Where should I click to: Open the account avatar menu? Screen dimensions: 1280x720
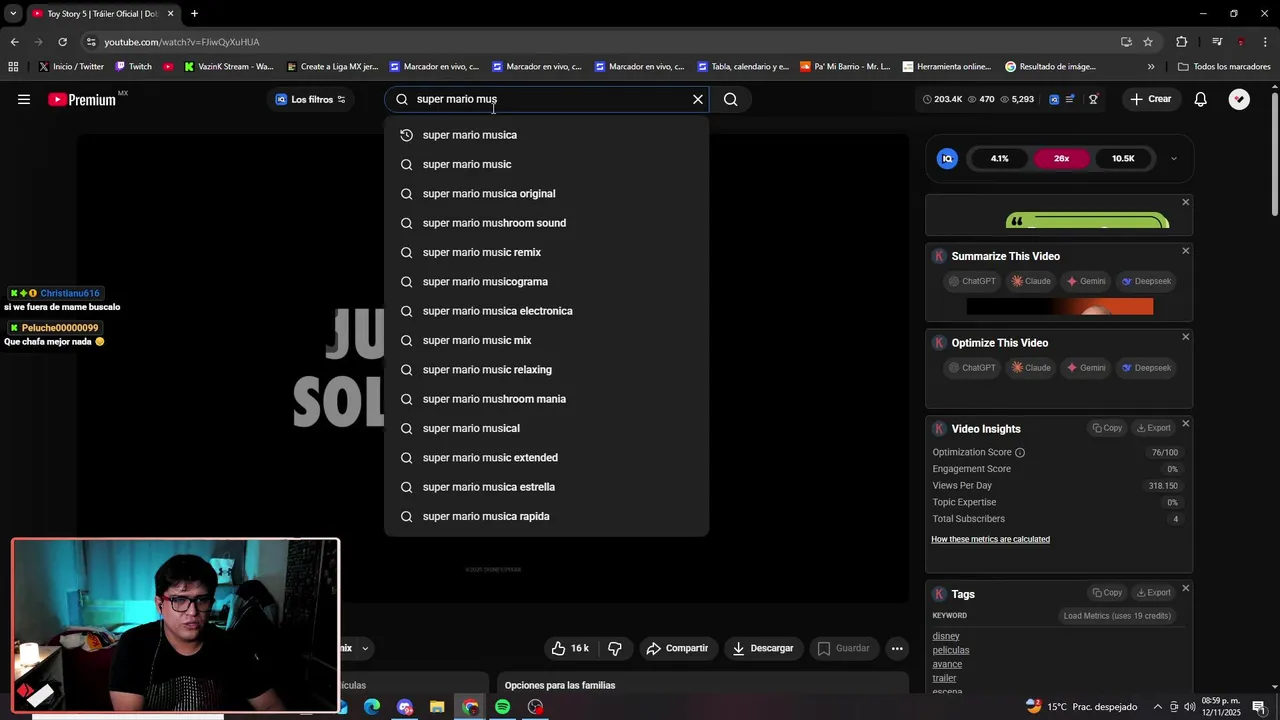tap(1239, 99)
